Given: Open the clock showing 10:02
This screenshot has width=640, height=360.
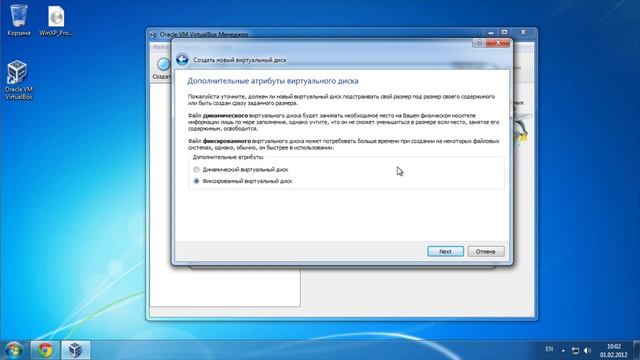Looking at the screenshot, I should coord(613,351).
